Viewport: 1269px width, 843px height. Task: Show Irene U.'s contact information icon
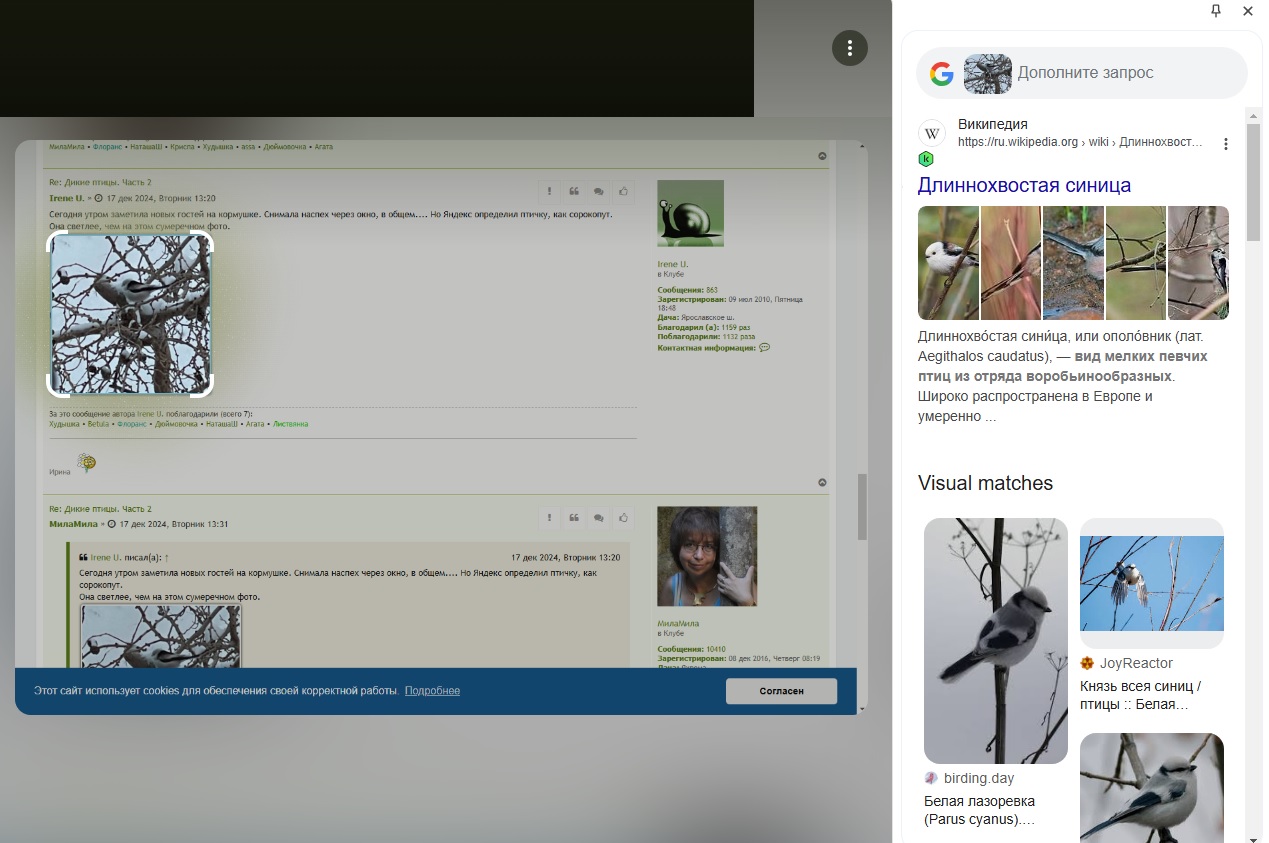coord(764,348)
